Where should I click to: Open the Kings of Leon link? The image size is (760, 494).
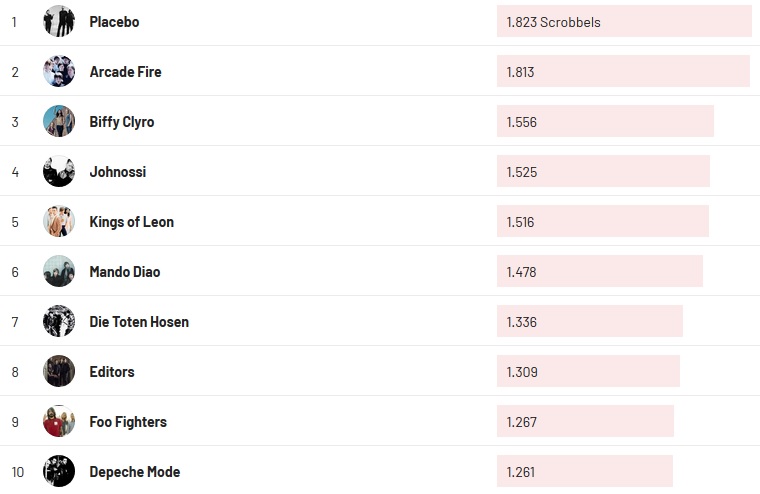[131, 222]
